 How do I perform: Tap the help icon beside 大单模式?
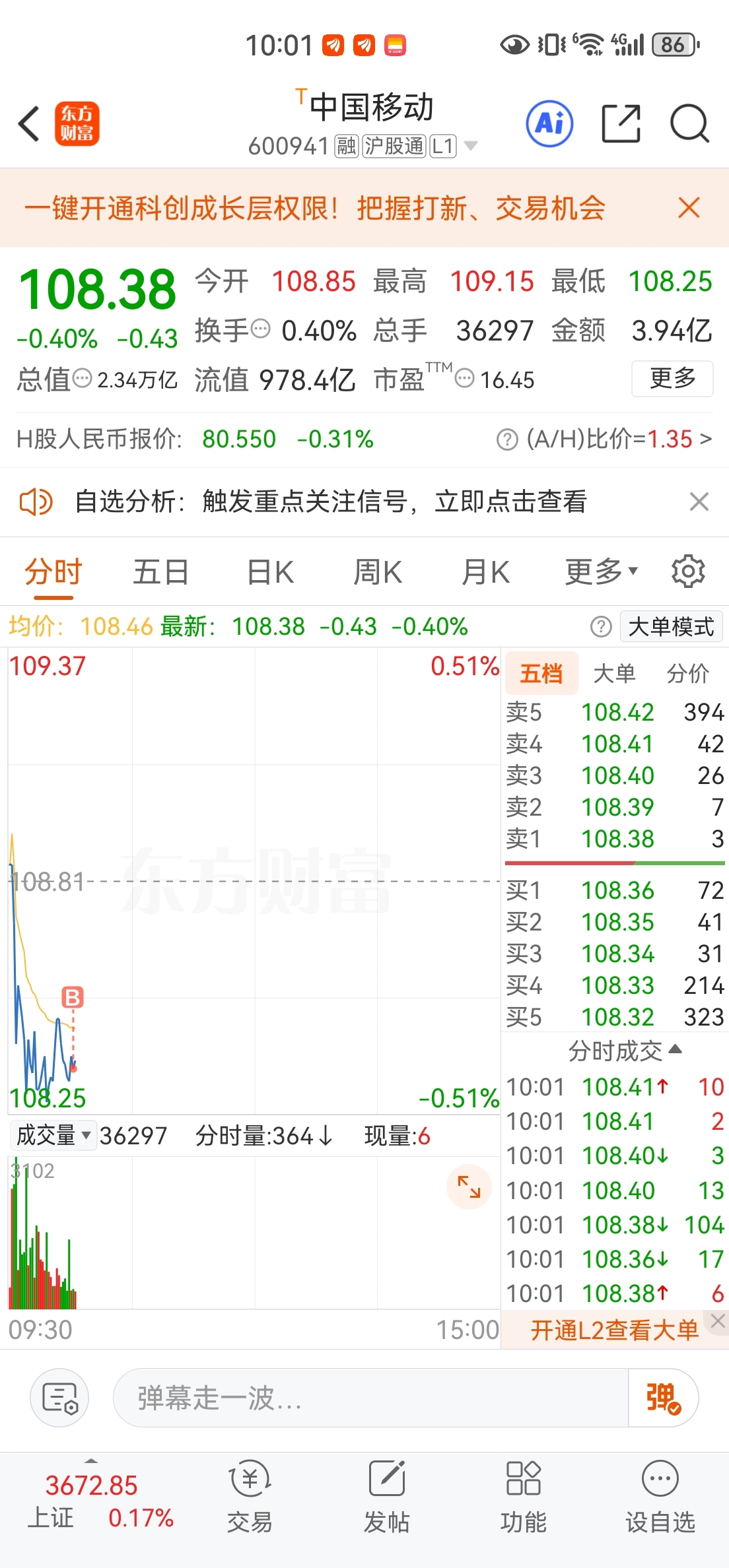coord(601,626)
